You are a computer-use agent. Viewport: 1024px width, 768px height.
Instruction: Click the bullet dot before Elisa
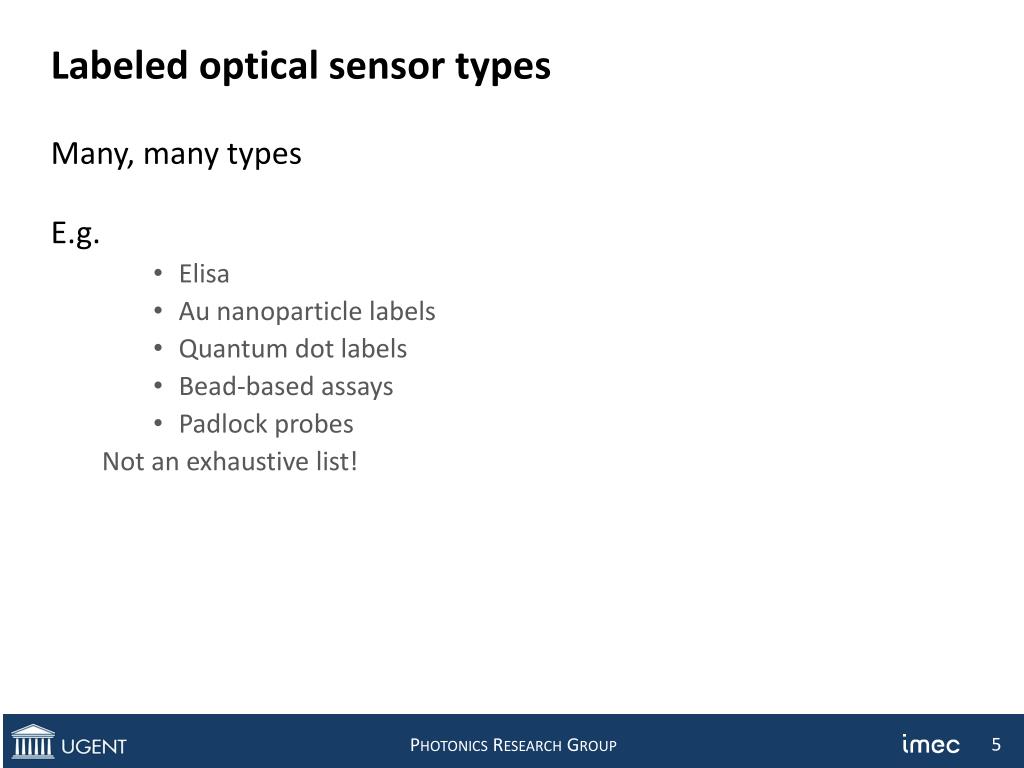[158, 273]
